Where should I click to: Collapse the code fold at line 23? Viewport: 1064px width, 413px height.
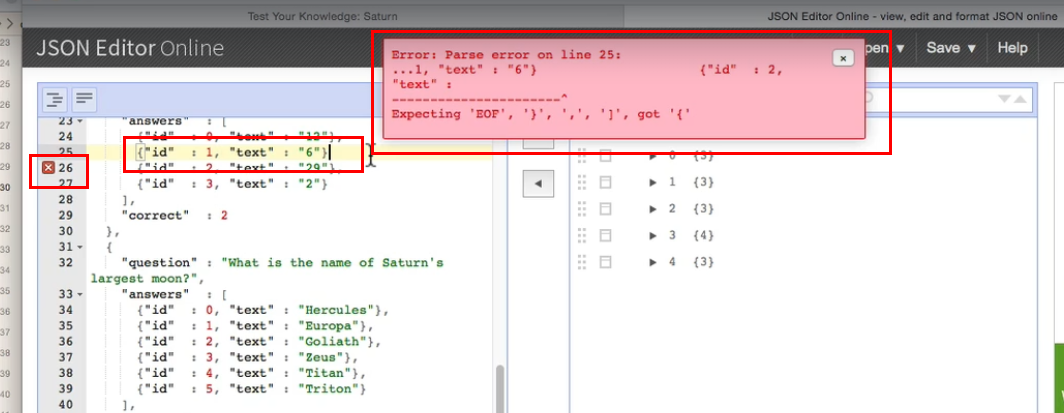81,121
